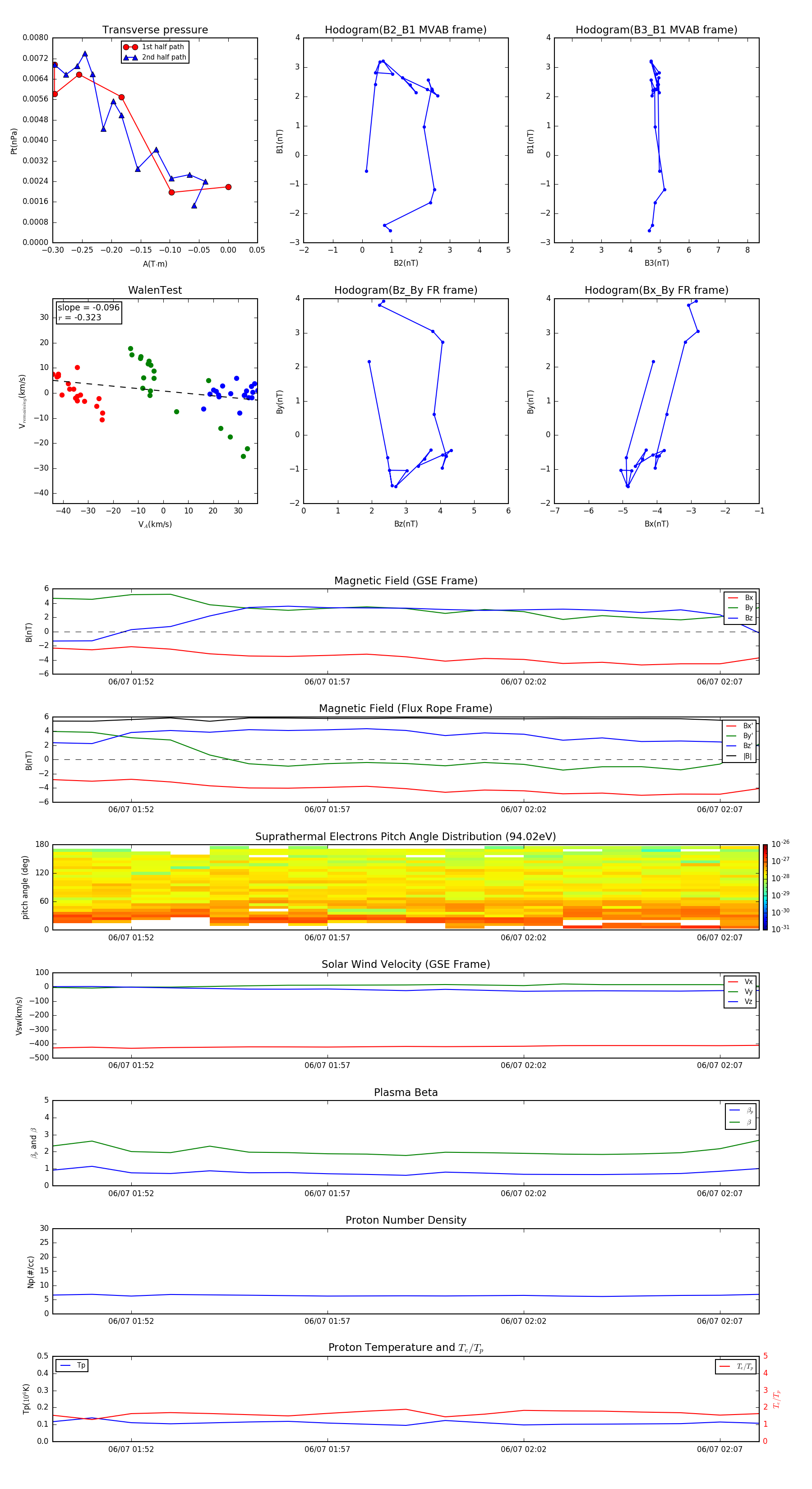Click the 'Pt(nPa)' axis label
Viewport: 812px width, 1489px height.
pyautogui.click(x=14, y=141)
